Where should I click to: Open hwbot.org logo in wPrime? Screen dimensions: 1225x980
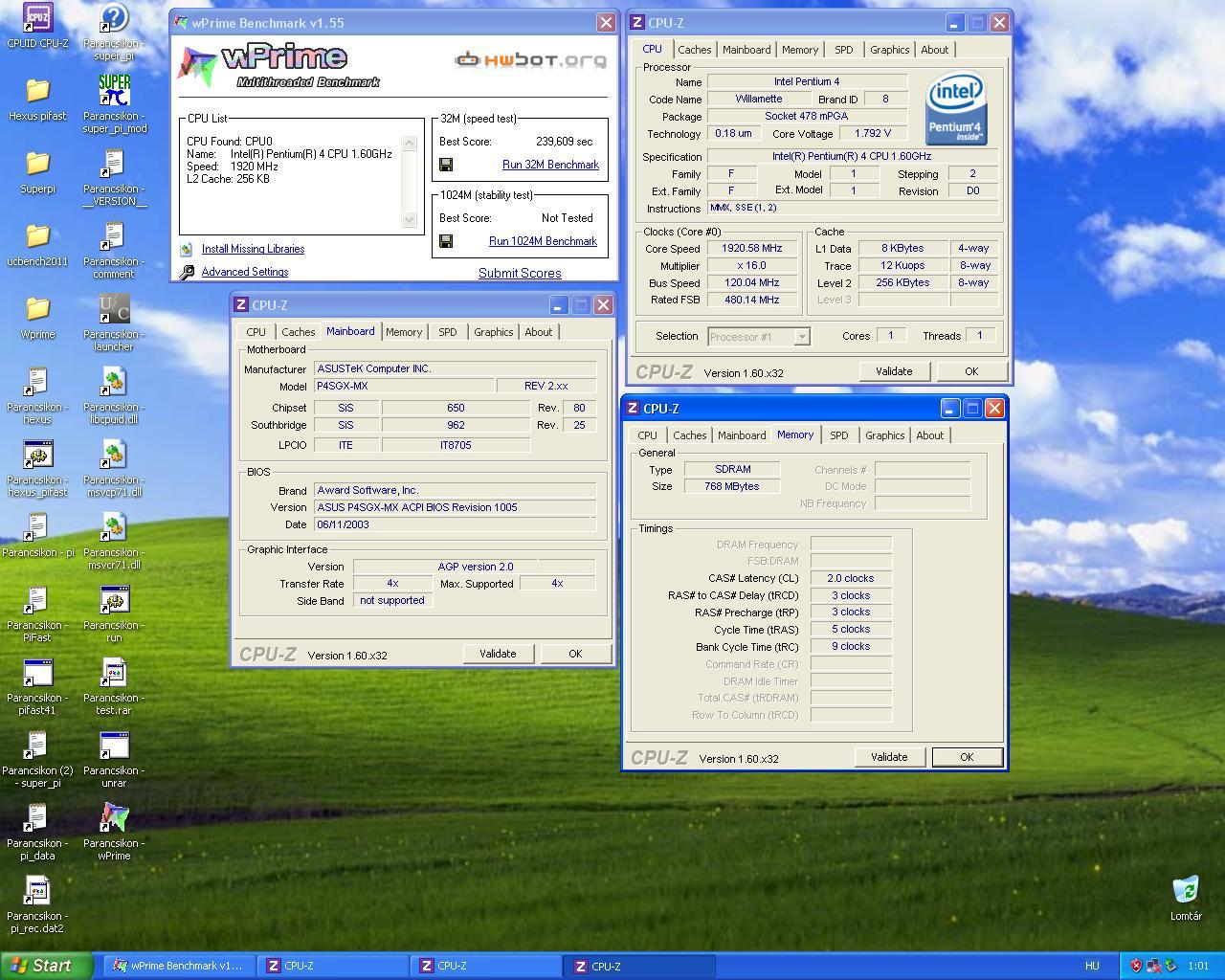pyautogui.click(x=530, y=59)
